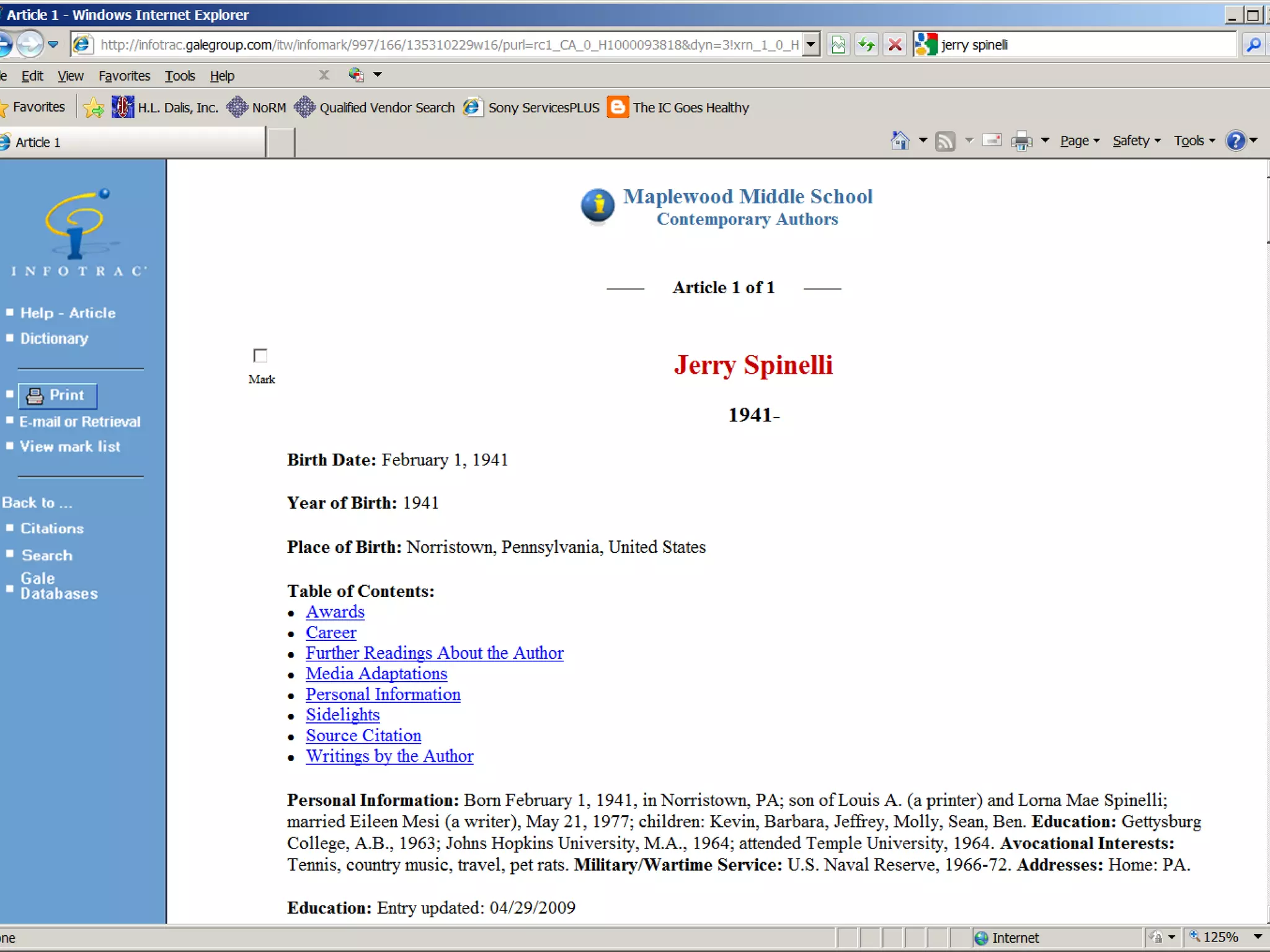
Task: Click the RSS feeds icon
Action: pyautogui.click(x=945, y=141)
